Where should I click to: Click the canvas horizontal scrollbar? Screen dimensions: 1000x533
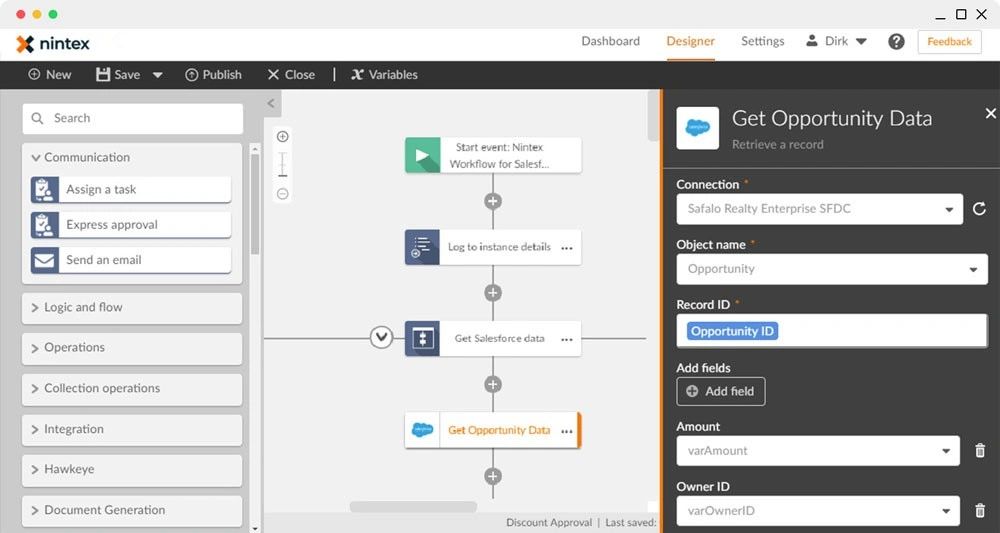(413, 507)
